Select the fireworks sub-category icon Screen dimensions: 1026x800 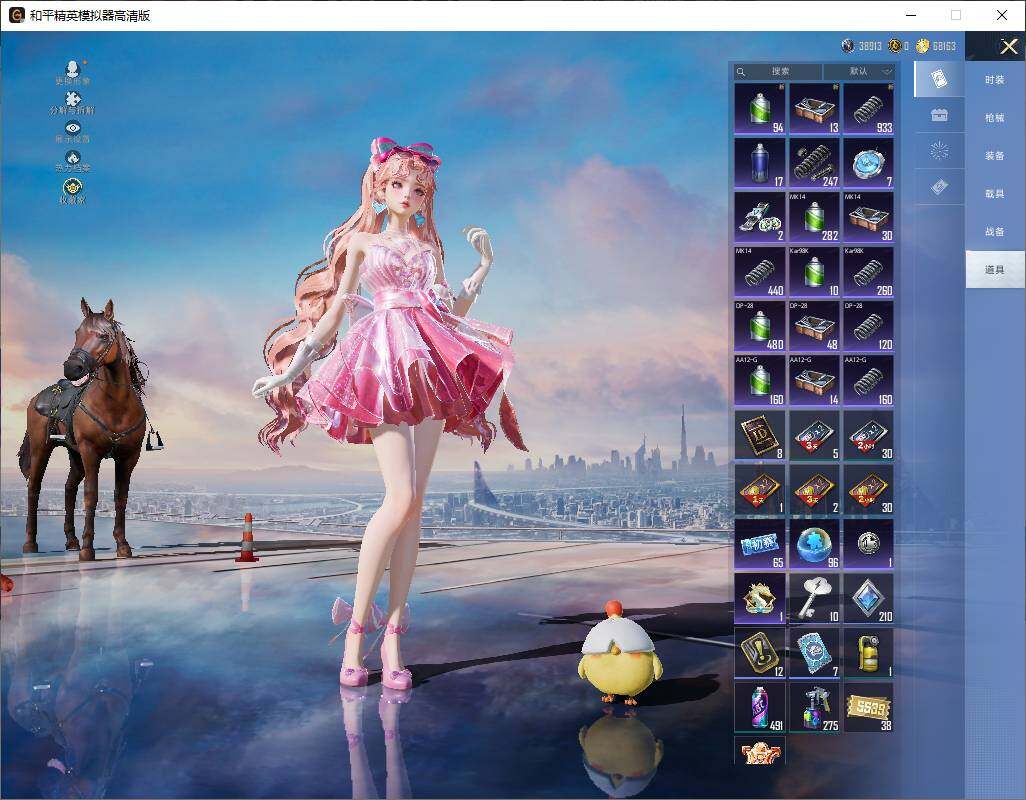point(939,151)
